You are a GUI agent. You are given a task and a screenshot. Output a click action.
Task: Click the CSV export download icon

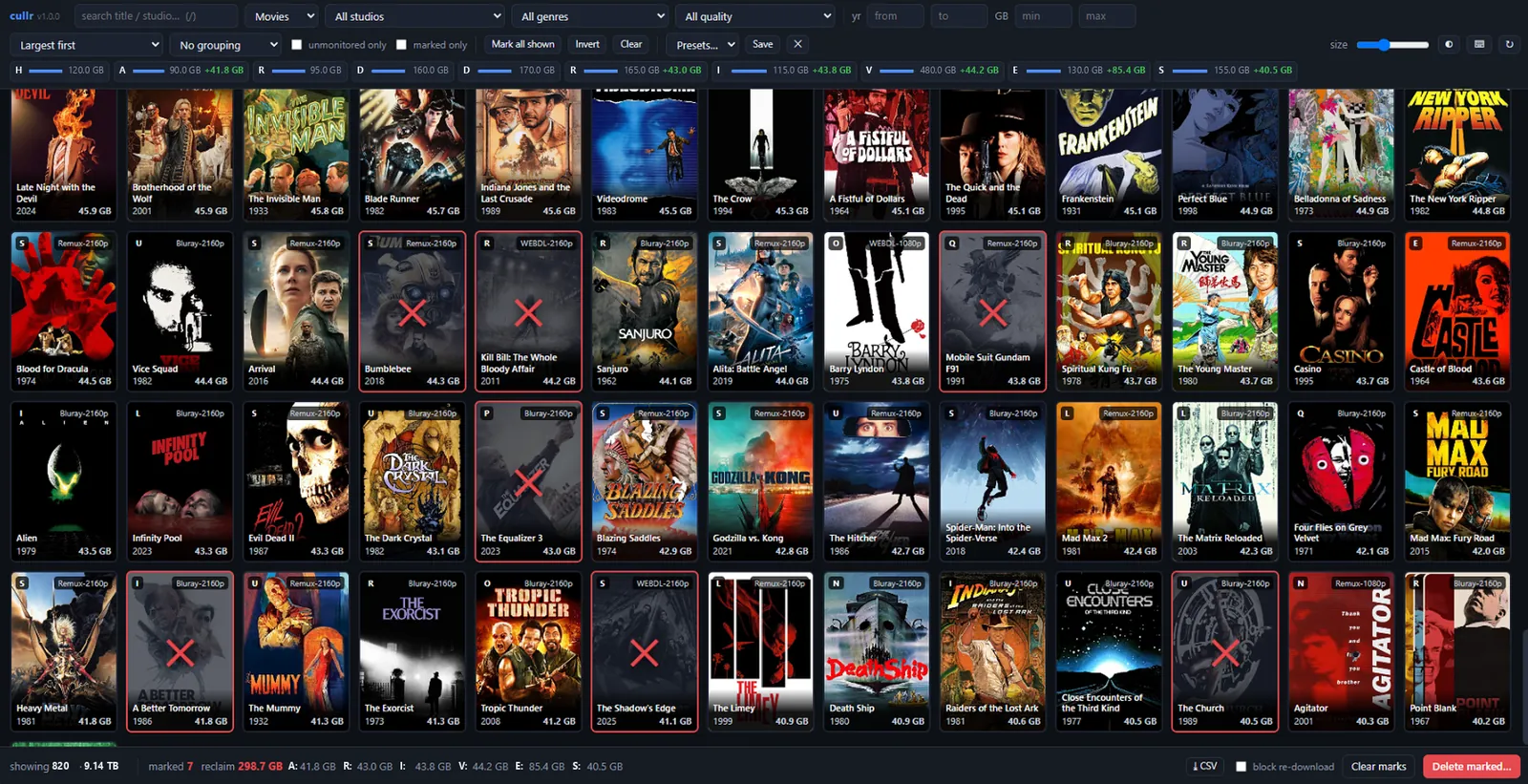pos(1204,766)
